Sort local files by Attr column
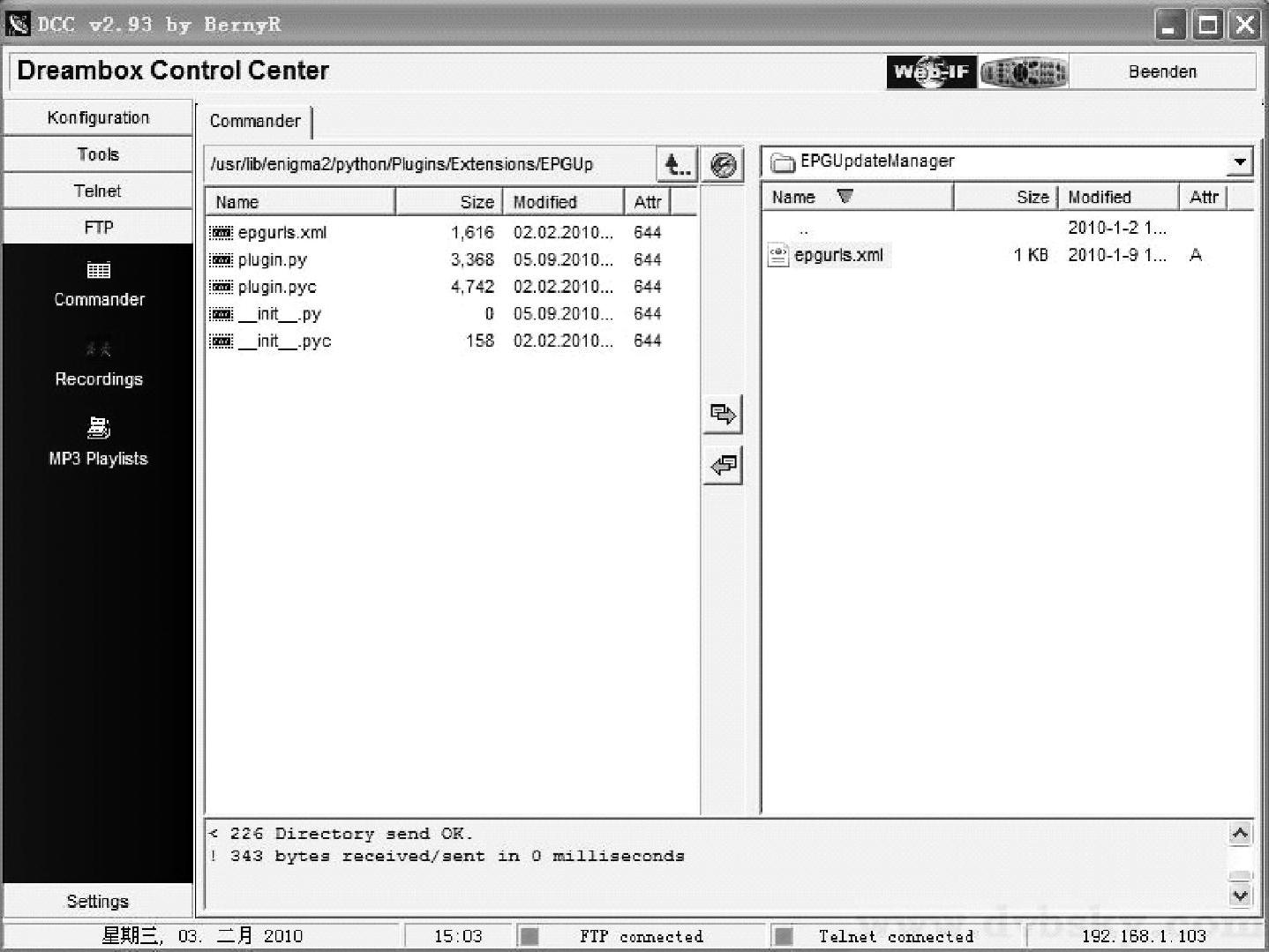Image resolution: width=1269 pixels, height=952 pixels. tap(1203, 197)
